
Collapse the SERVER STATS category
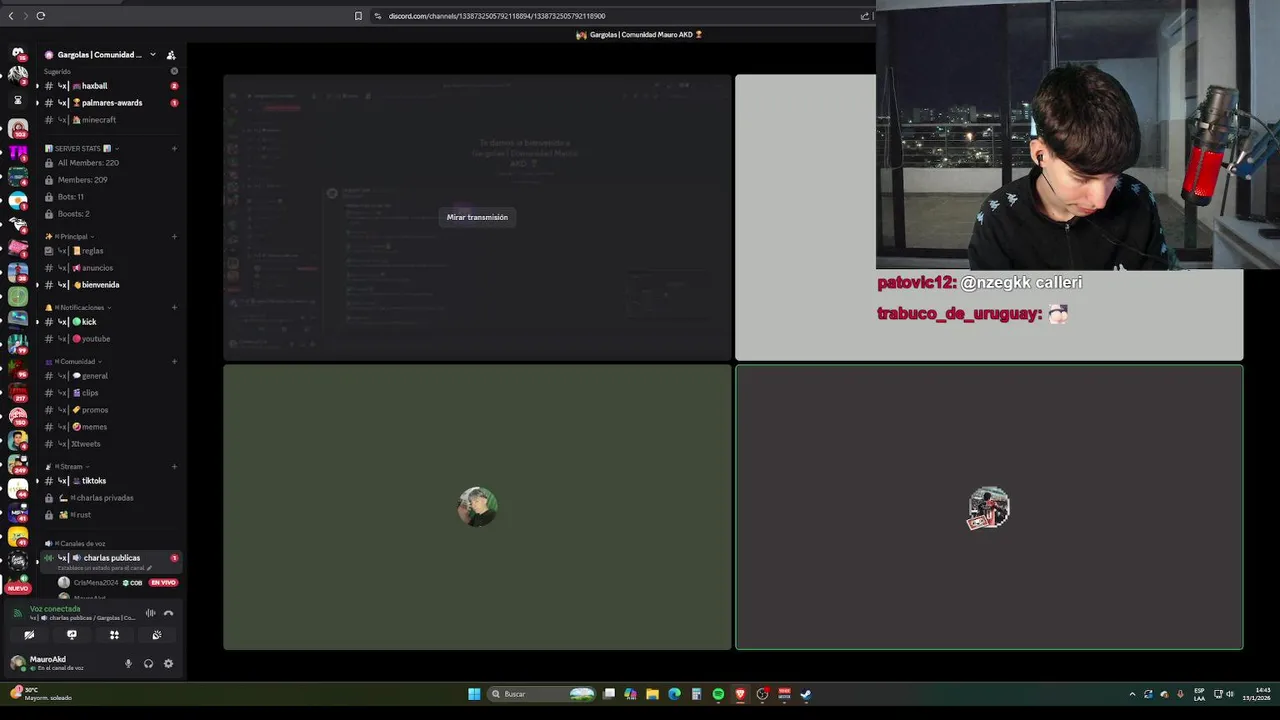click(x=82, y=149)
